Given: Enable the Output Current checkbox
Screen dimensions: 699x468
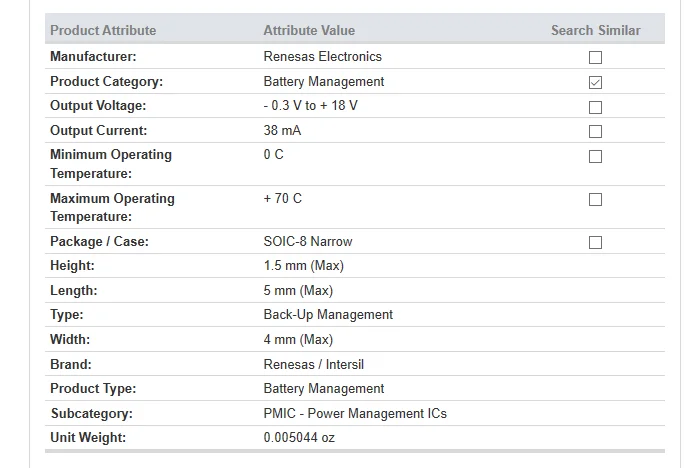Looking at the screenshot, I should point(595,131).
